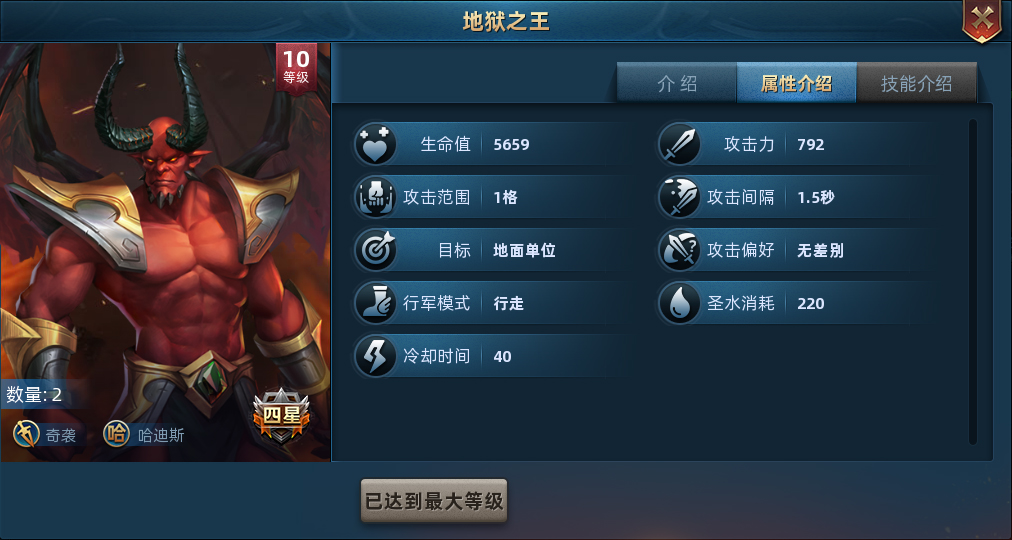Click the 攻击范围 range icon
Image resolution: width=1012 pixels, height=540 pixels.
coord(375,197)
